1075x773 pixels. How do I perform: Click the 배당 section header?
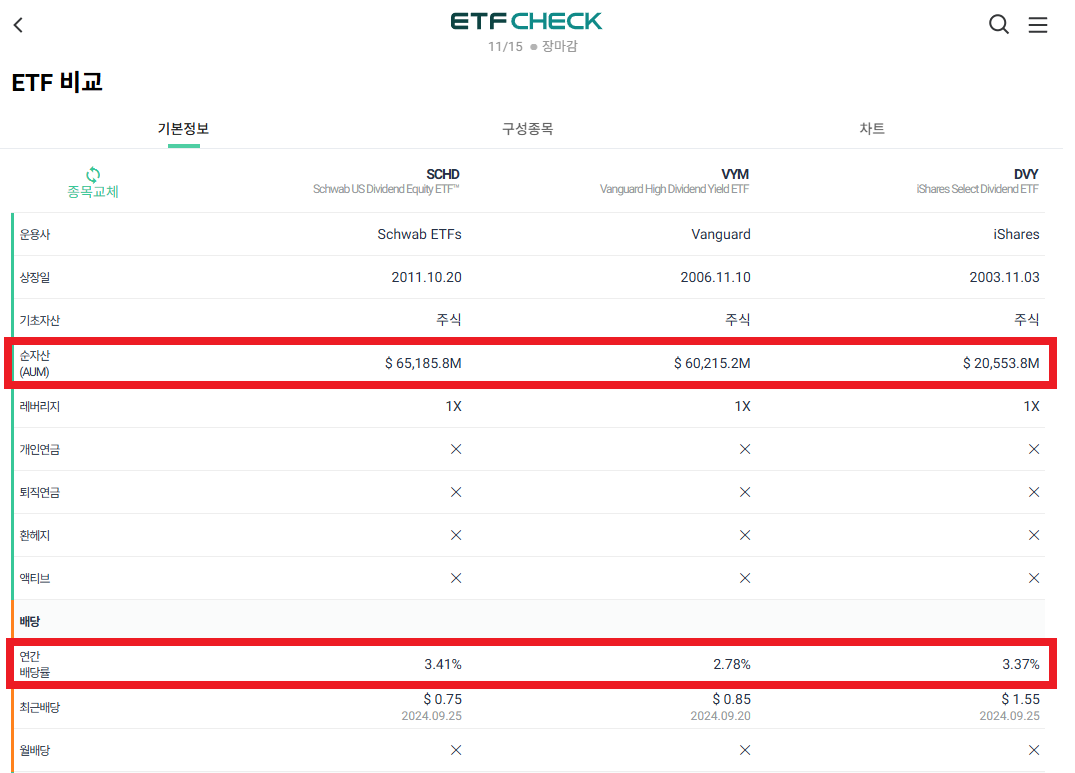coord(30,620)
